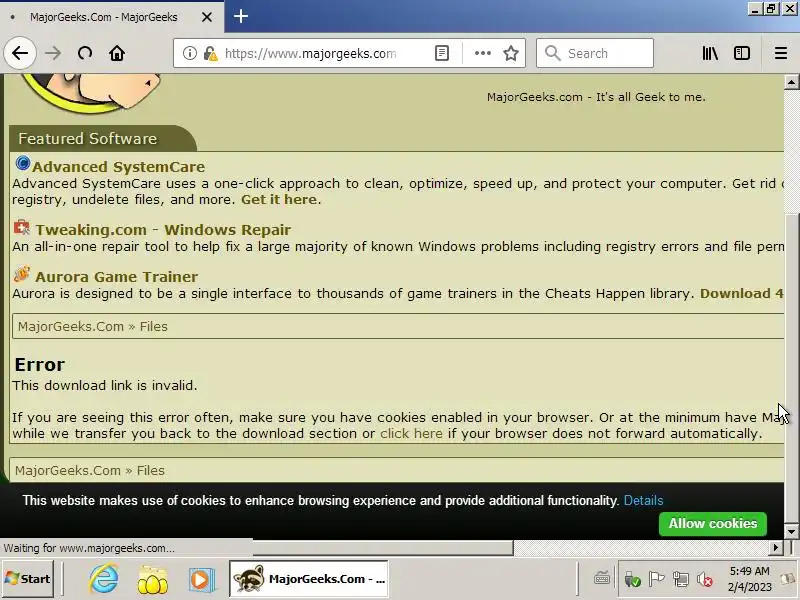
Task: Click the vertical scrollbar up arrow
Action: pos(791,82)
